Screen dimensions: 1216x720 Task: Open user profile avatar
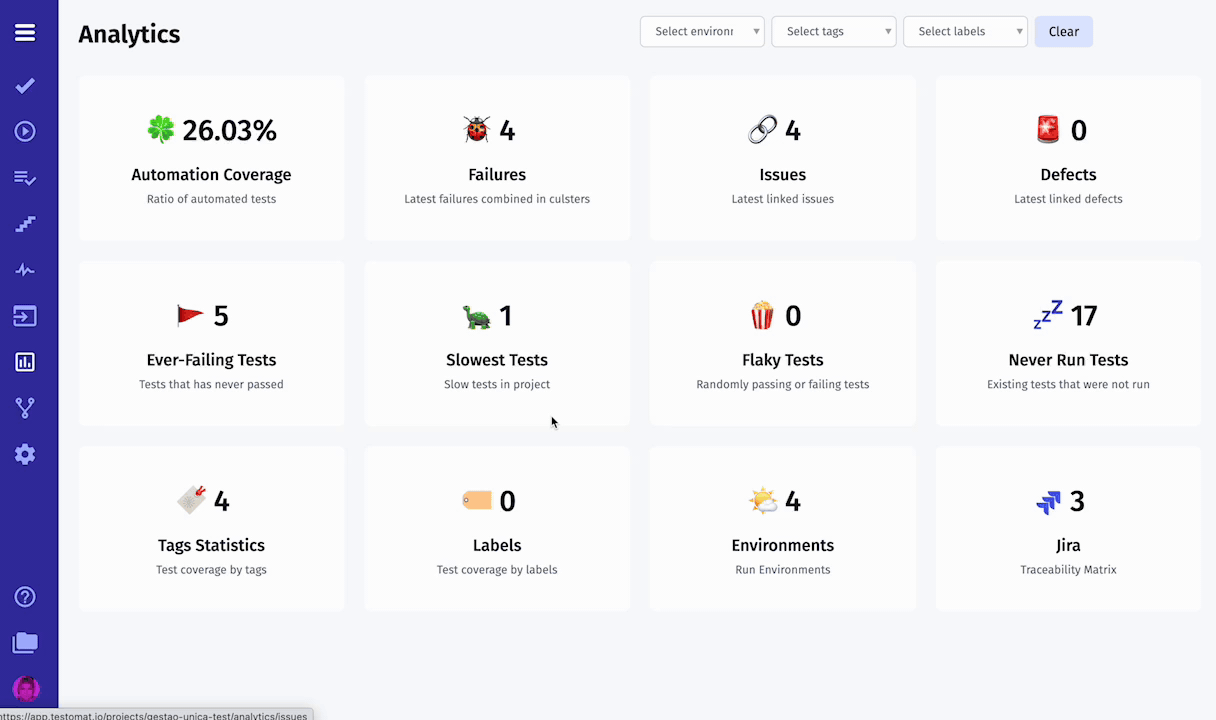point(26,688)
